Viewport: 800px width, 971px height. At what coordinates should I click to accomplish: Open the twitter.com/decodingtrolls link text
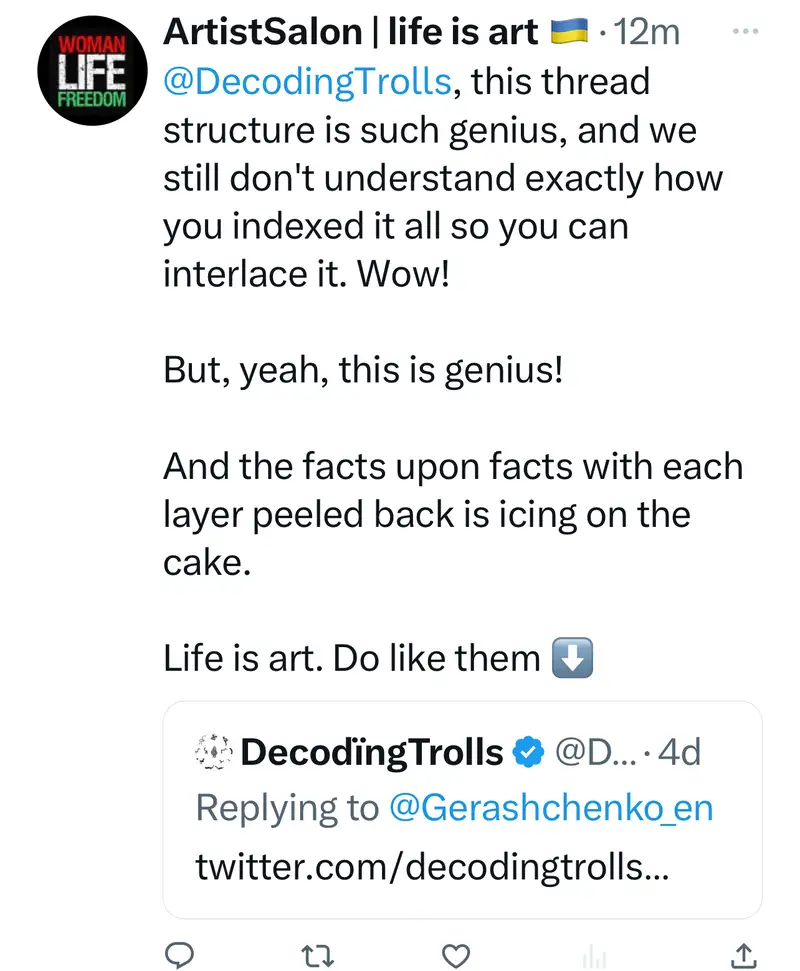[x=430, y=866]
